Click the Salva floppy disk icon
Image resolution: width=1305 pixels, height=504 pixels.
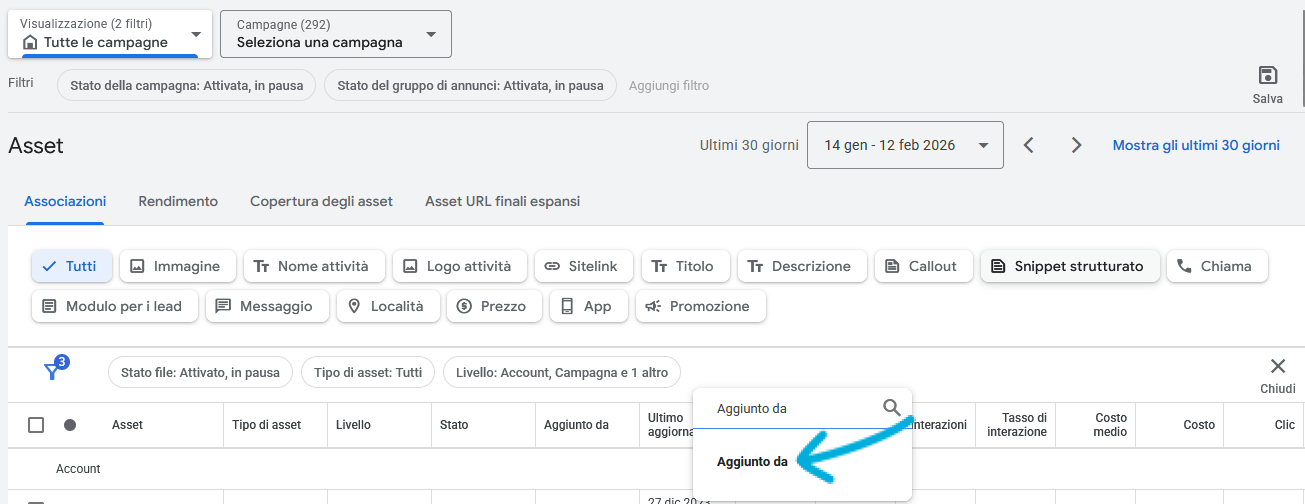coord(1267,76)
